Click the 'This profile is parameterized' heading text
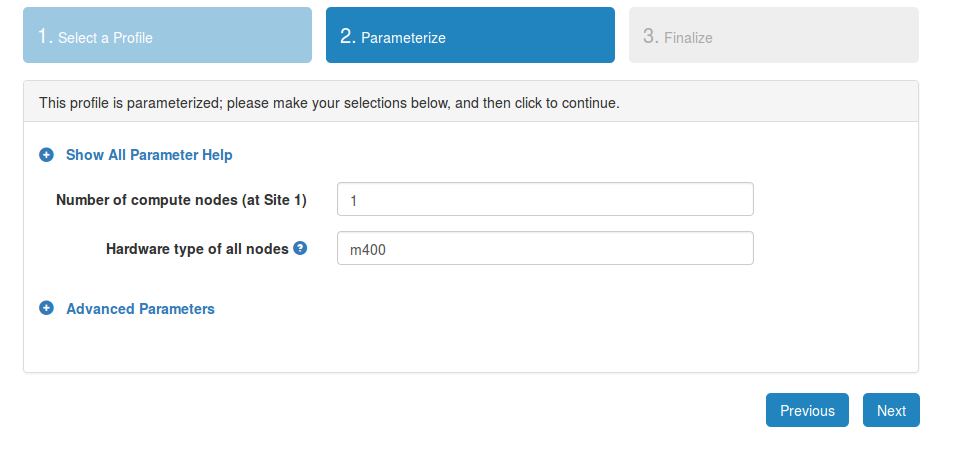 [329, 103]
